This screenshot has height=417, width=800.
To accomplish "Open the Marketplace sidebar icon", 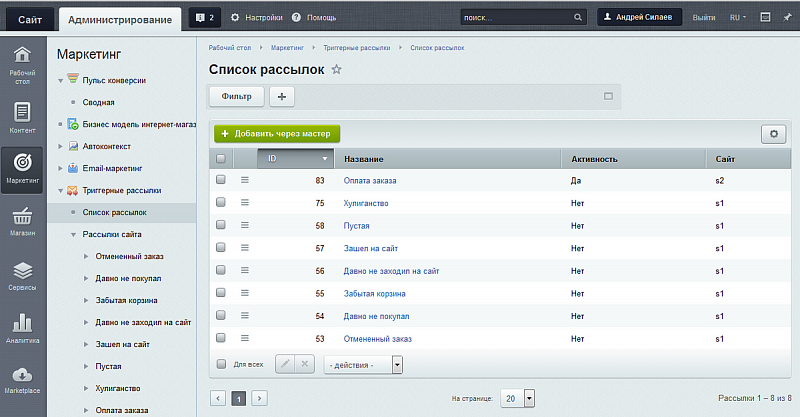I will click(x=22, y=376).
